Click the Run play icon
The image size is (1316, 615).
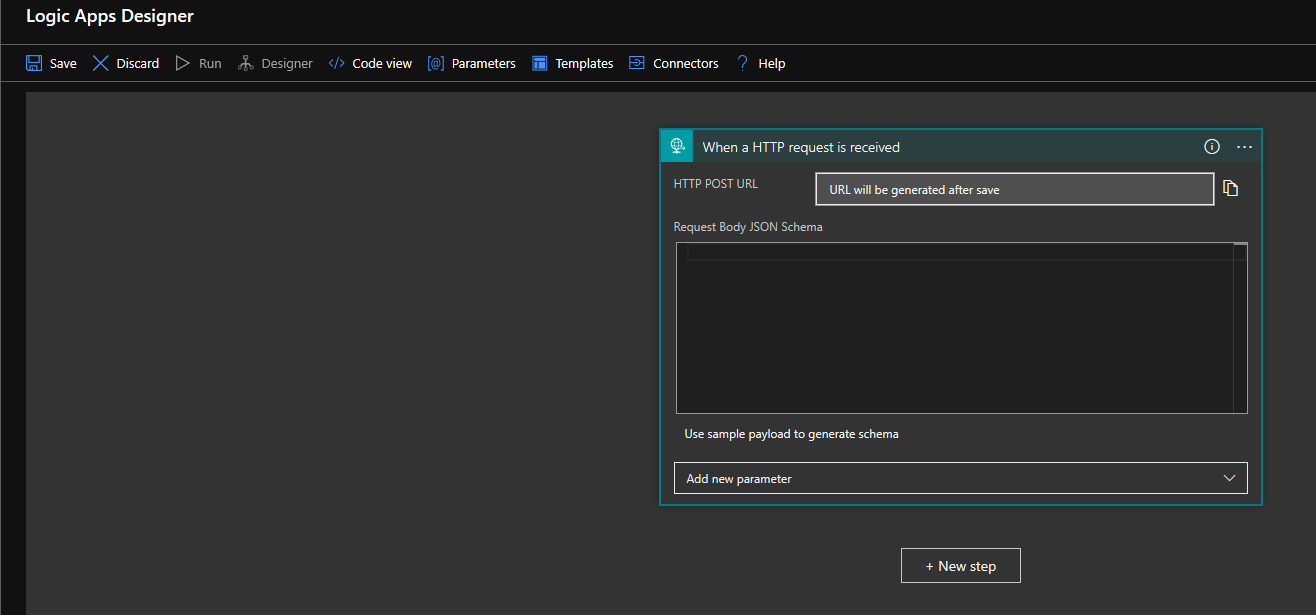[182, 63]
